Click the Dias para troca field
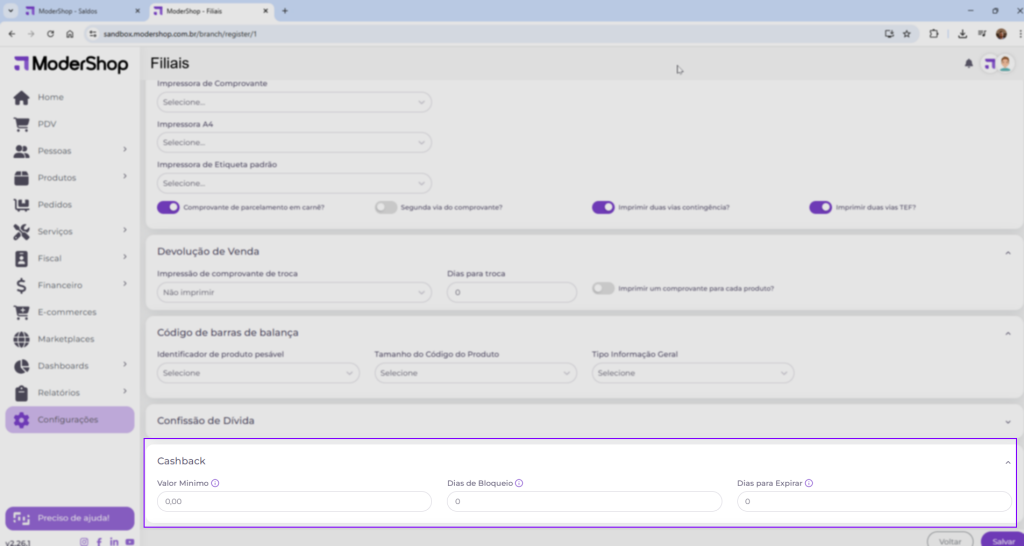This screenshot has height=546, width=1024. click(511, 293)
